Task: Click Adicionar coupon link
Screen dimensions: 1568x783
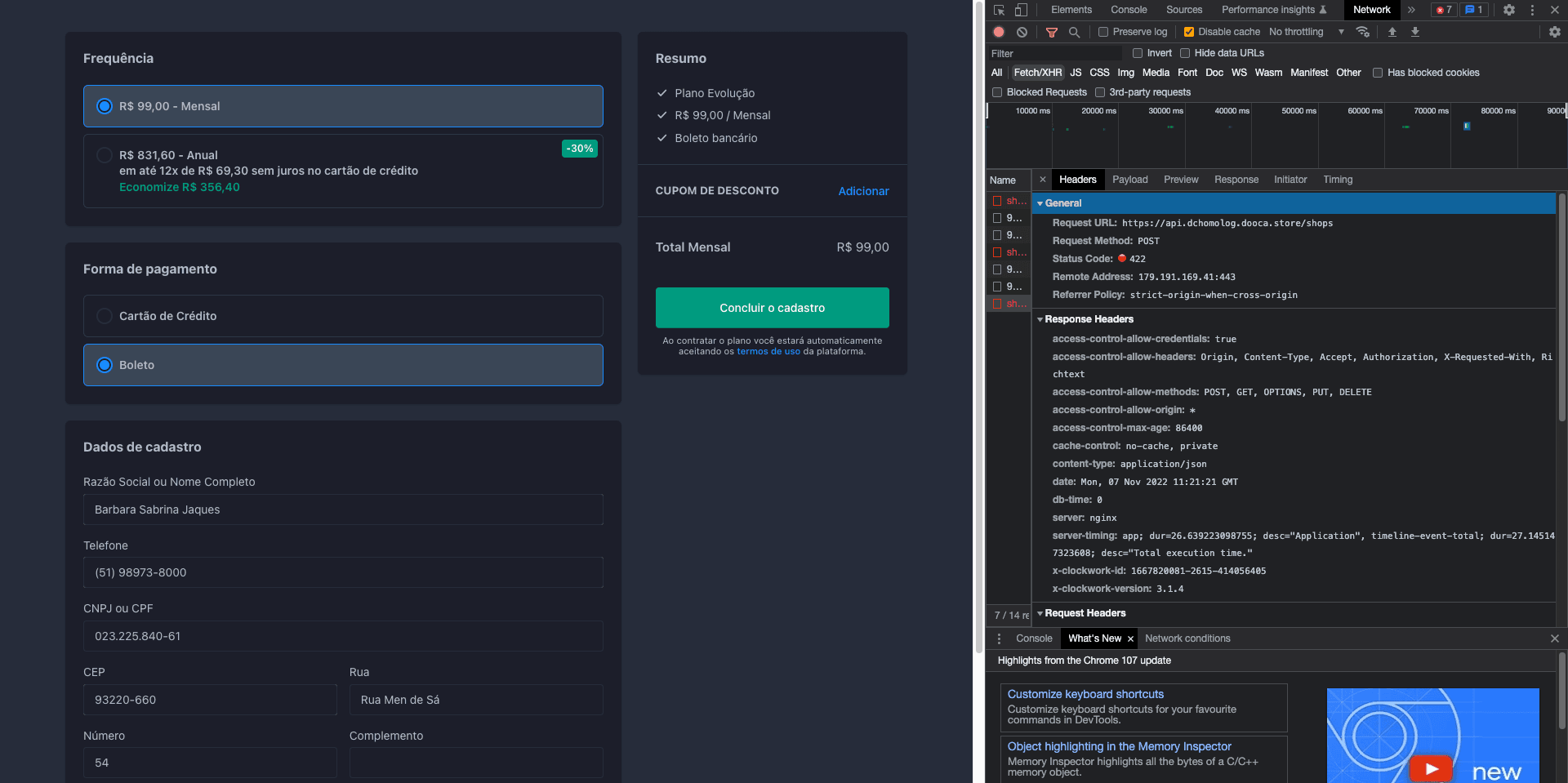Action: pyautogui.click(x=863, y=191)
